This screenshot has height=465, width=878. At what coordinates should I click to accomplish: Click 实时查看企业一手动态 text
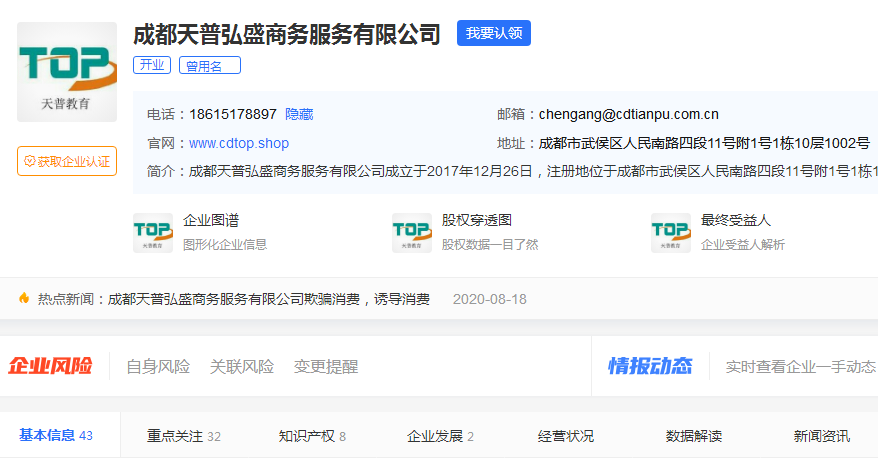801,366
